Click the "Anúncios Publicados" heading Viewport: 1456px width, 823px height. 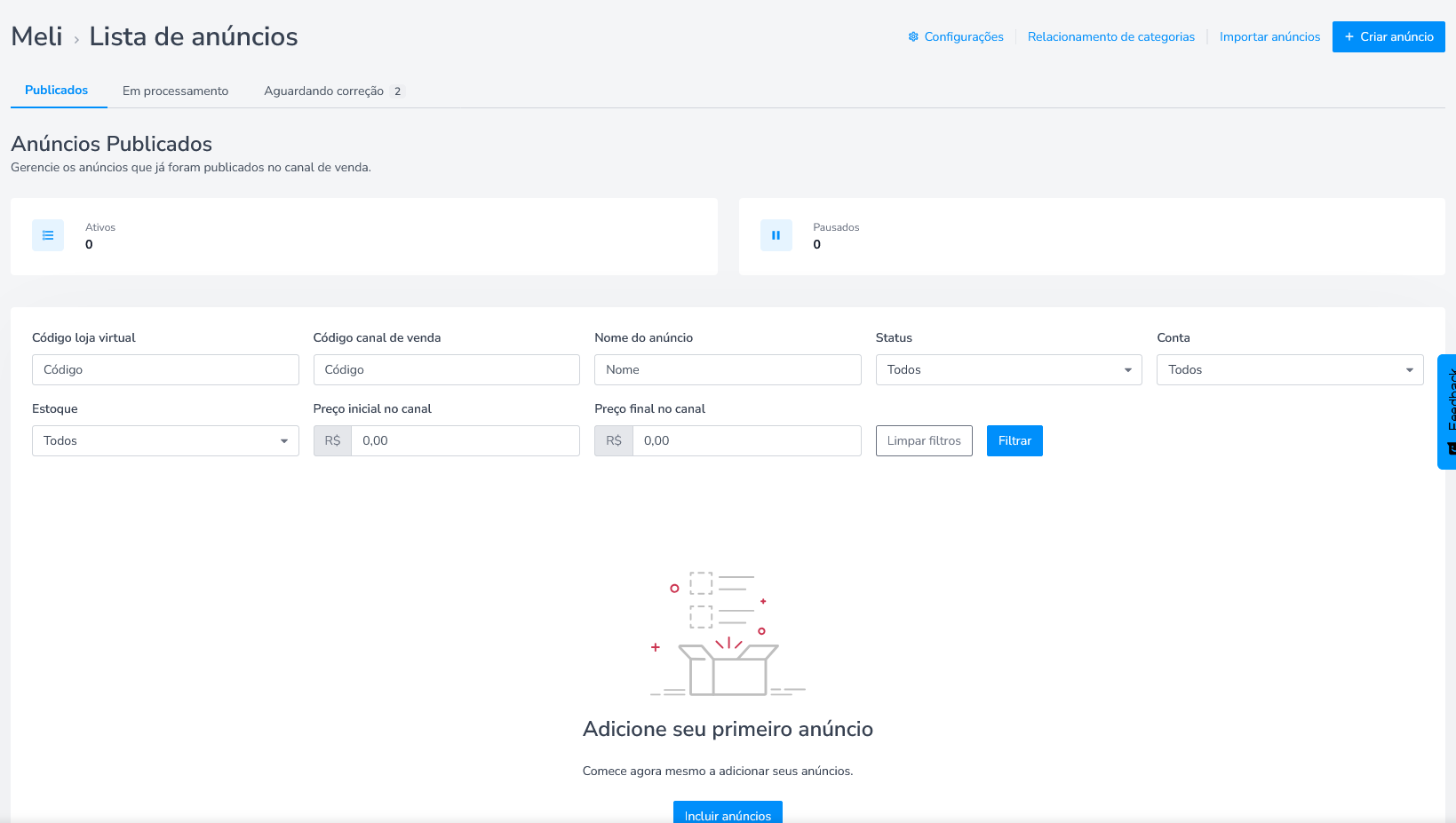tap(112, 144)
